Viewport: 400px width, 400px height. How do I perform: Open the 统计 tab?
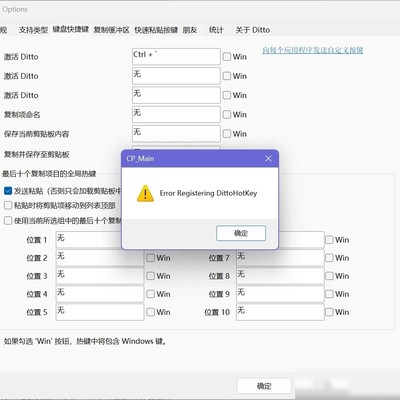216,30
